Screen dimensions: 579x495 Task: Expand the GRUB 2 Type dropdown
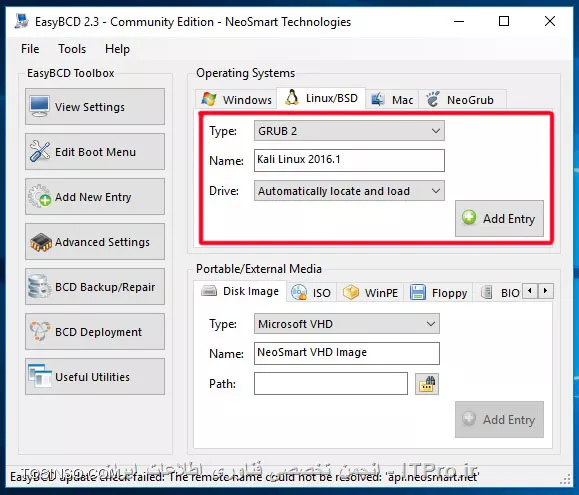pos(349,131)
